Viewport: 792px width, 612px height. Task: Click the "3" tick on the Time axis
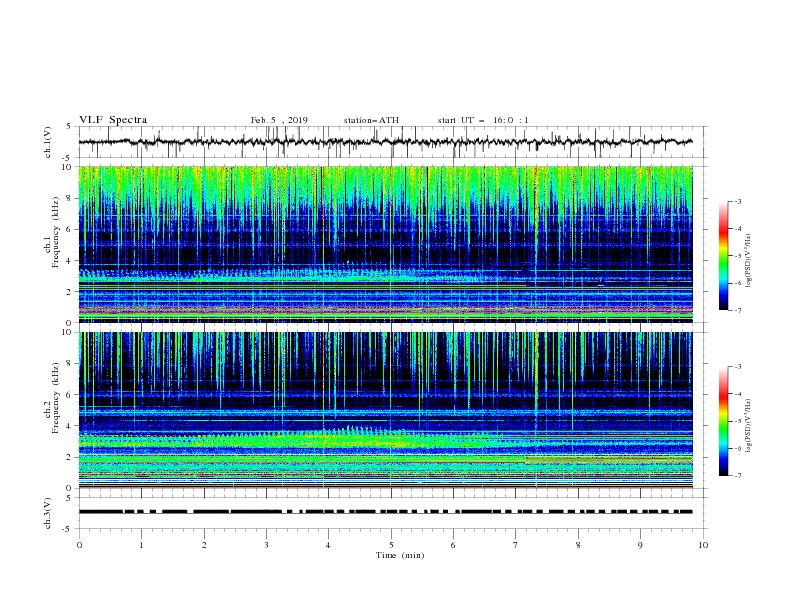pyautogui.click(x=266, y=545)
